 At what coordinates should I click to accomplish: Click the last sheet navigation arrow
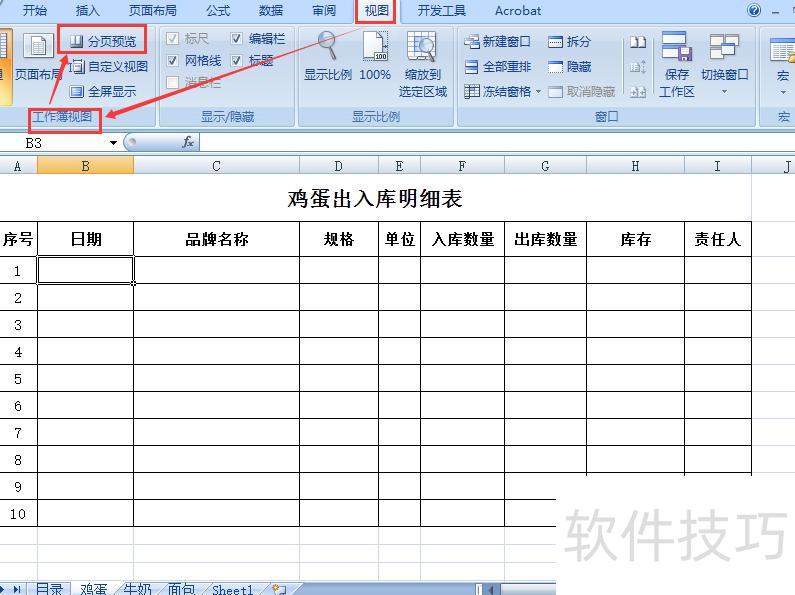pyautogui.click(x=17, y=589)
